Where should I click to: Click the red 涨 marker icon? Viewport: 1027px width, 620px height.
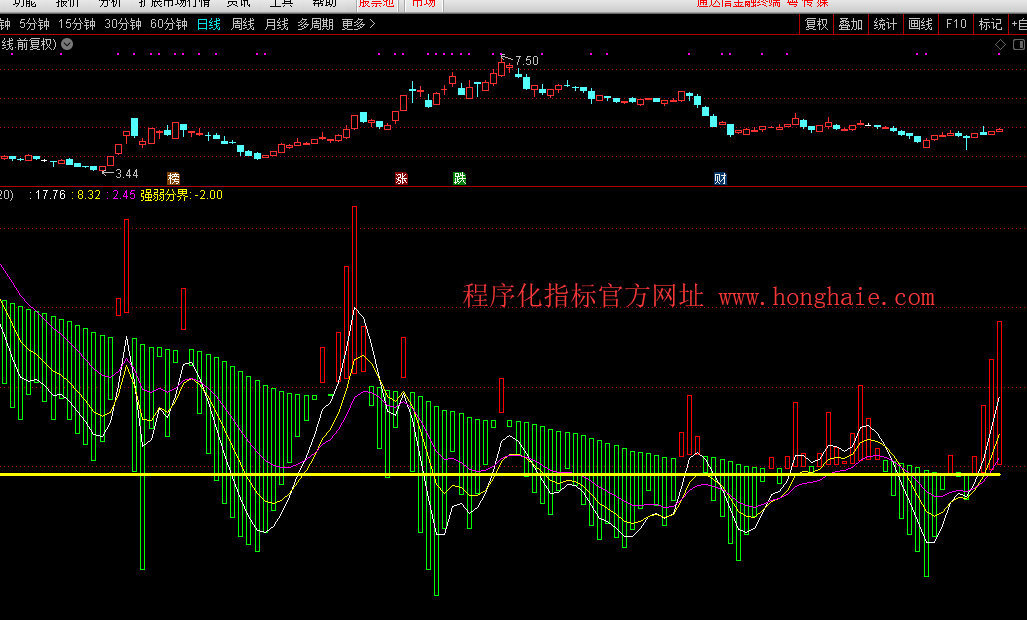pos(401,178)
